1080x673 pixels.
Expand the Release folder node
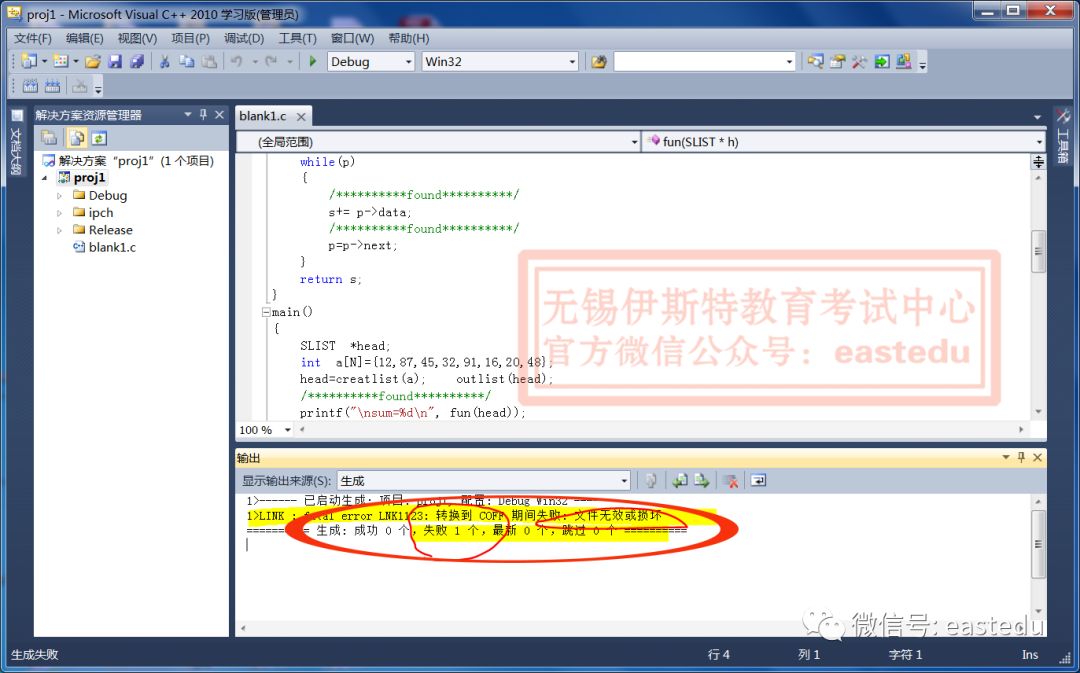click(x=59, y=230)
